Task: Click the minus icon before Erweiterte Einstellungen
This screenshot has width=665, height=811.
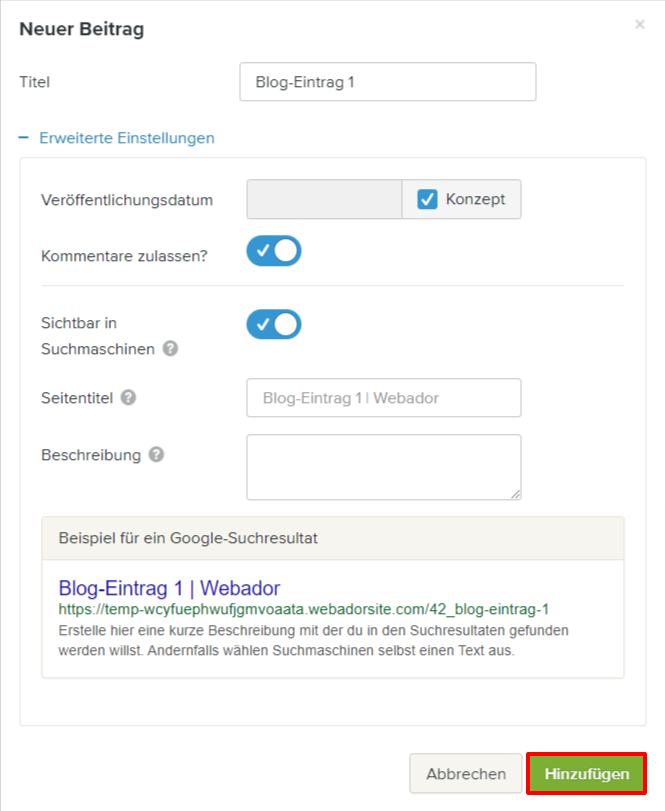Action: pyautogui.click(x=24, y=138)
